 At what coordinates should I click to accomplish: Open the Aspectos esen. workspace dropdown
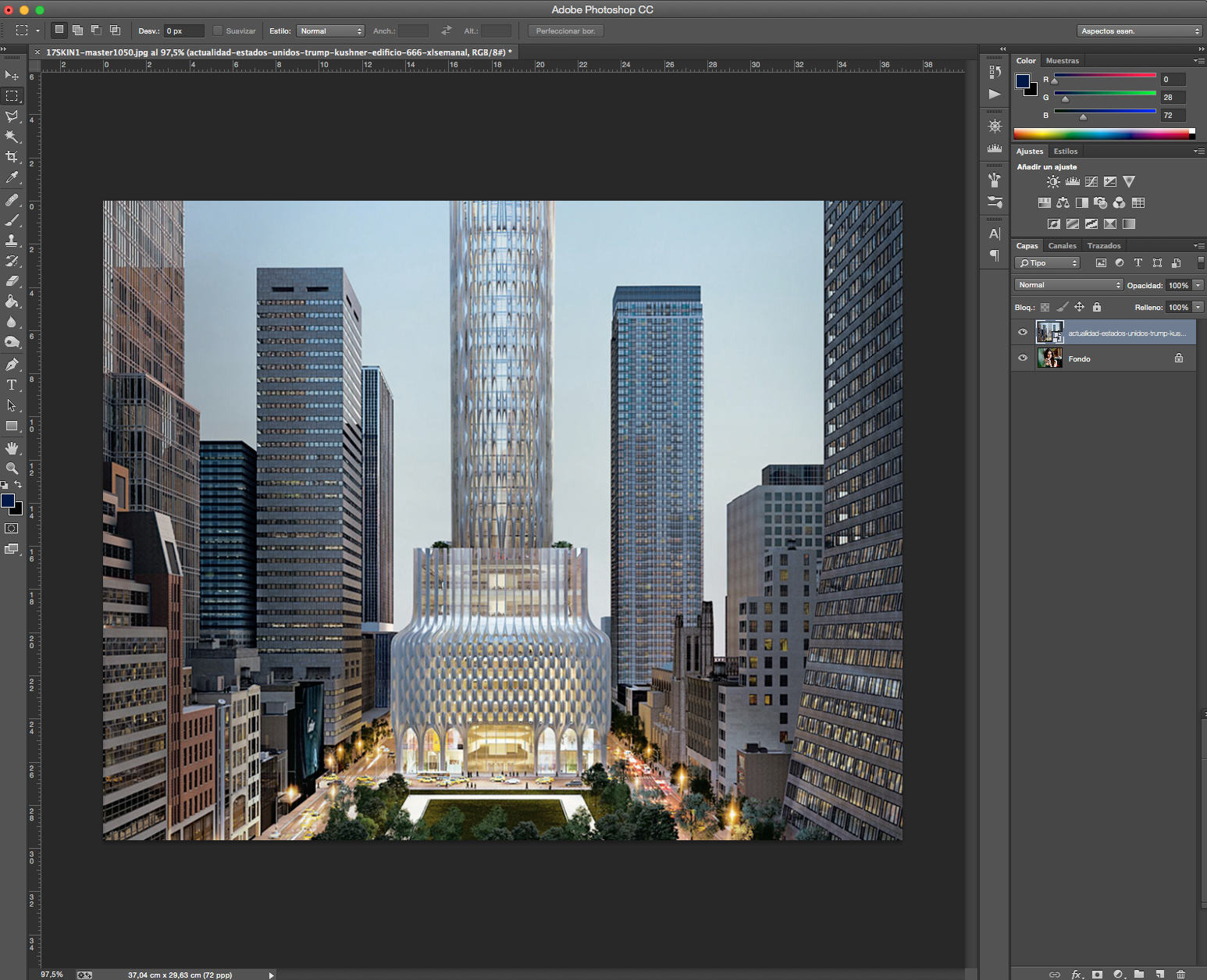pyautogui.click(x=1140, y=31)
